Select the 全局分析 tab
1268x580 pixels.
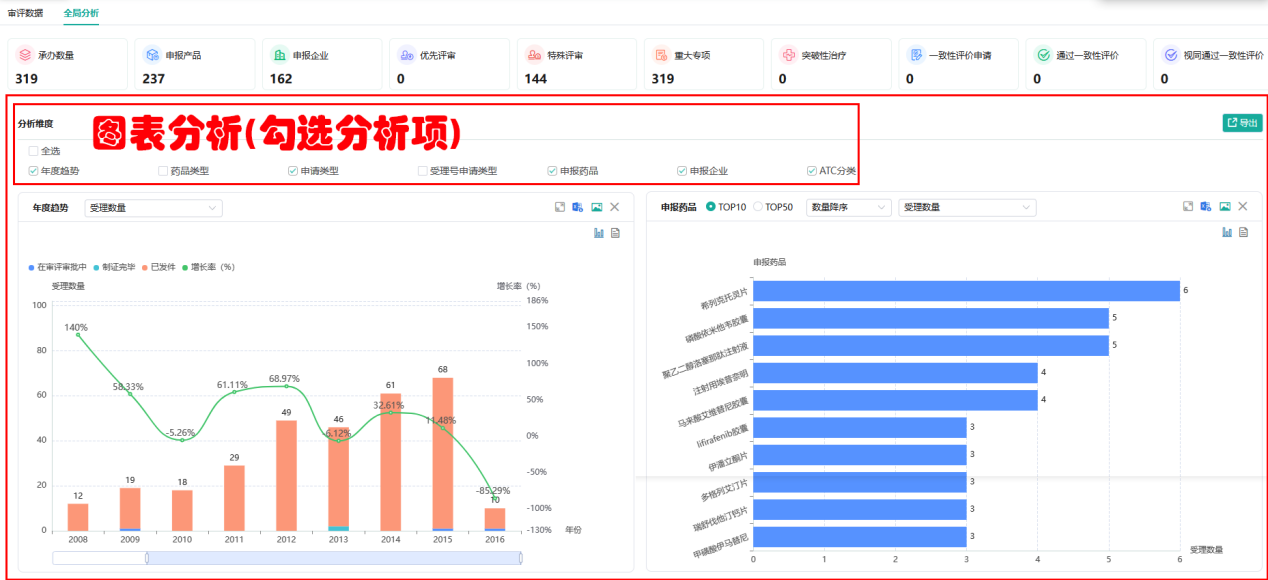pos(81,12)
